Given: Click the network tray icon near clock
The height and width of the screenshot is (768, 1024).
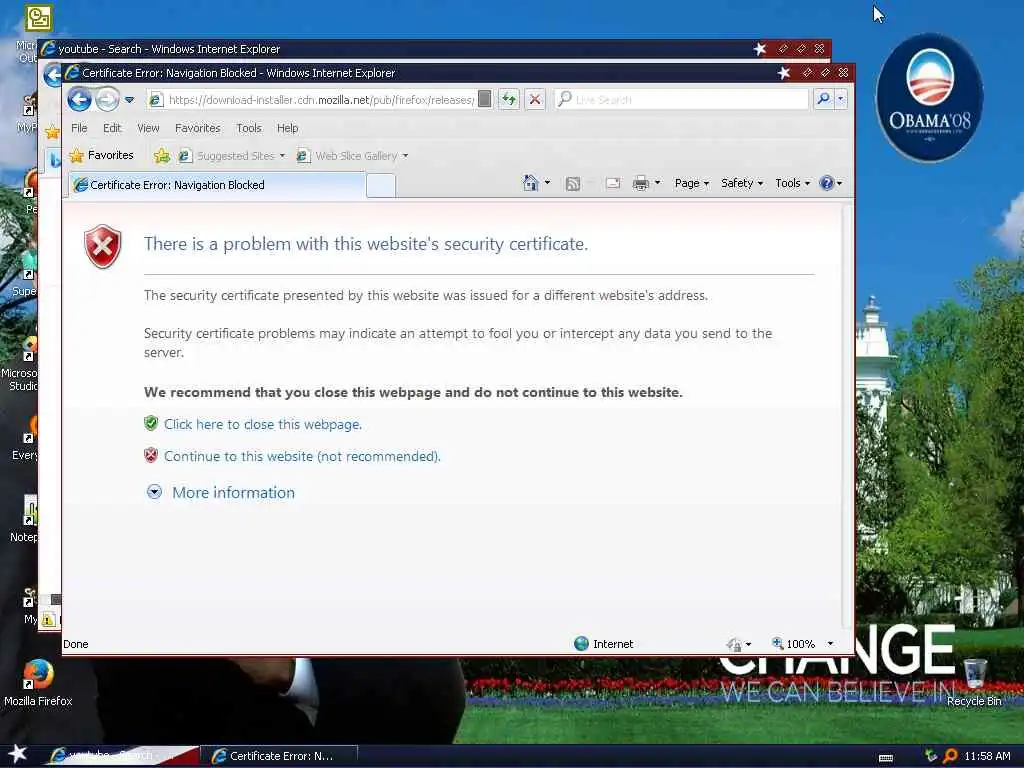Looking at the screenshot, I should 931,756.
